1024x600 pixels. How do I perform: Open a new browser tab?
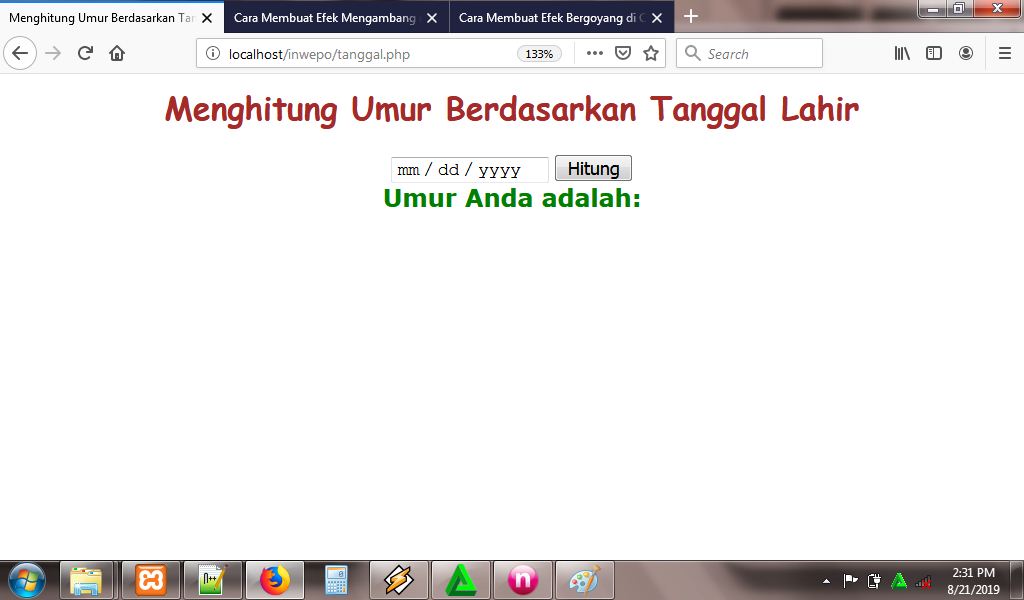(691, 17)
